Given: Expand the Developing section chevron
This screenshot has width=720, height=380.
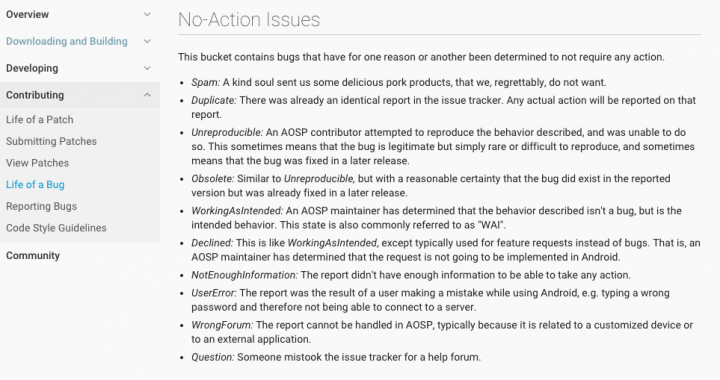Looking at the screenshot, I should pyautogui.click(x=147, y=68).
